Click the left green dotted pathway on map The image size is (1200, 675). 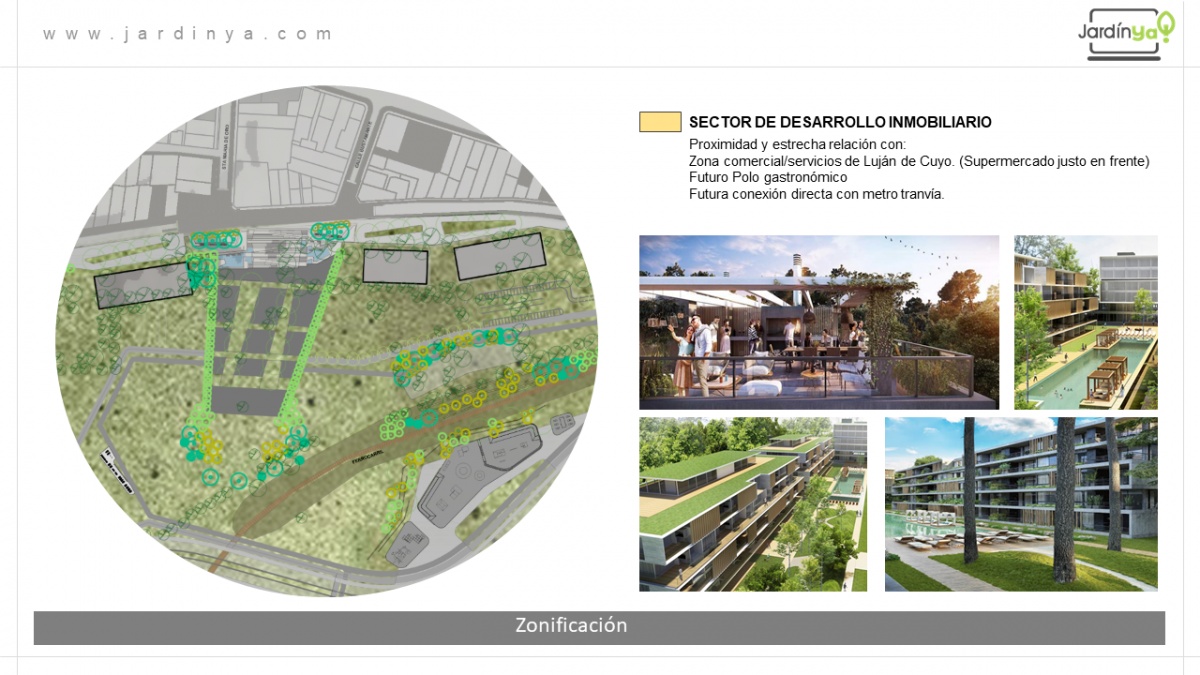coord(212,340)
